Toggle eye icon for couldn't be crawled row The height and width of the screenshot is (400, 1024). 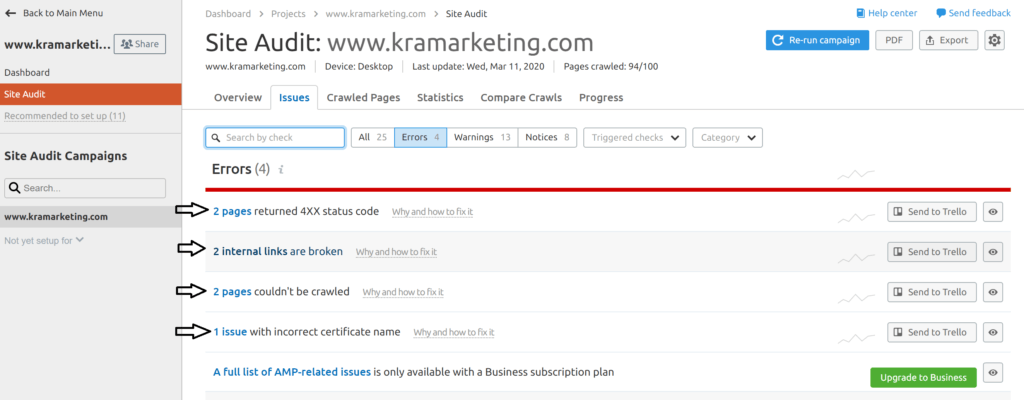993,292
